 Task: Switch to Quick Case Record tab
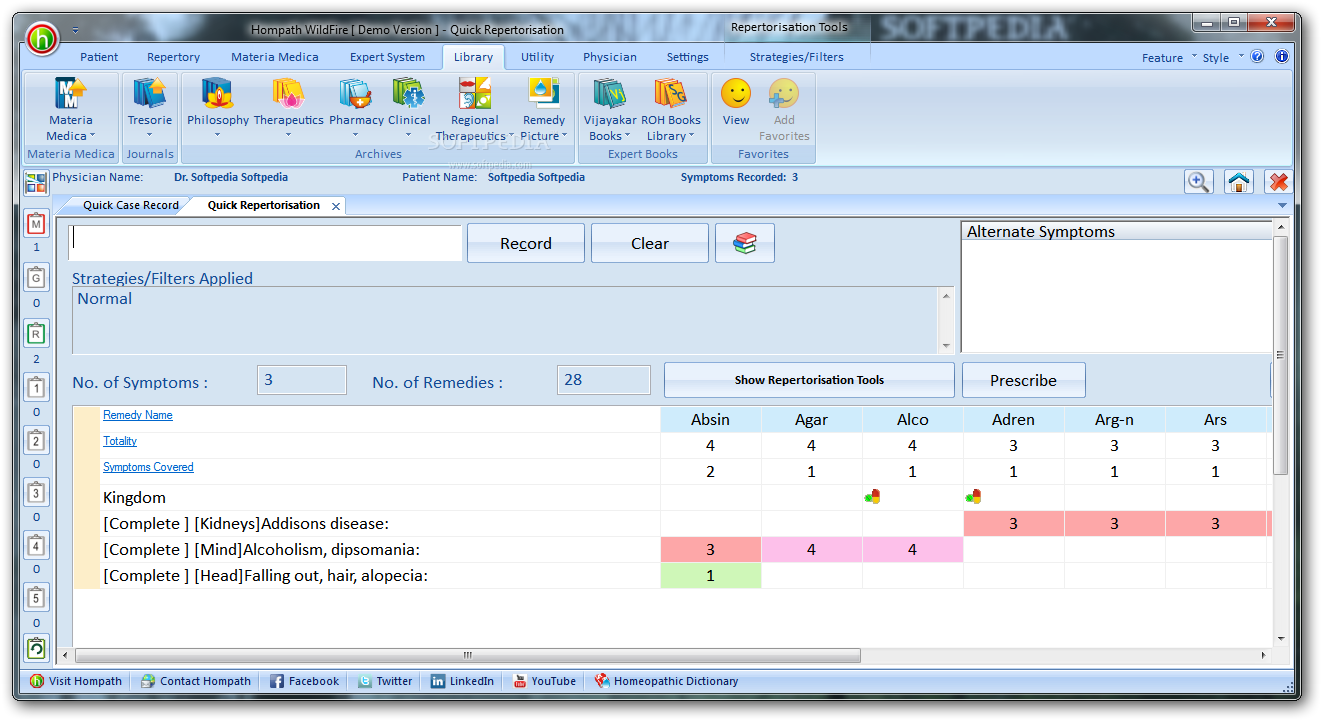130,205
